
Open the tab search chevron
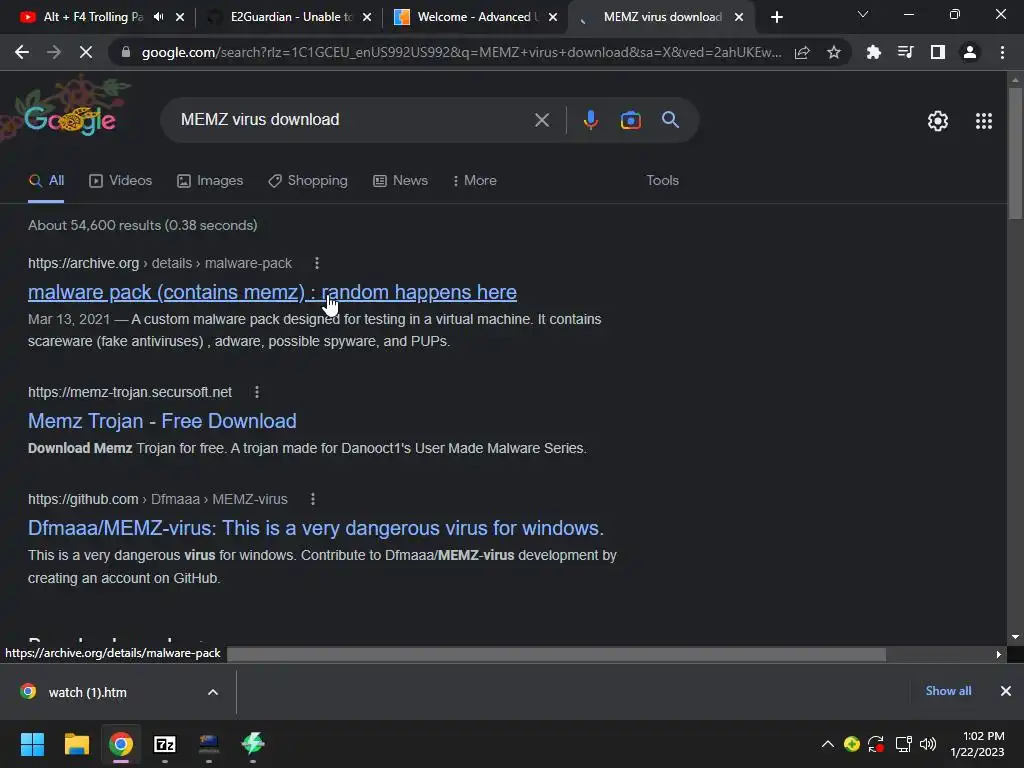863,14
